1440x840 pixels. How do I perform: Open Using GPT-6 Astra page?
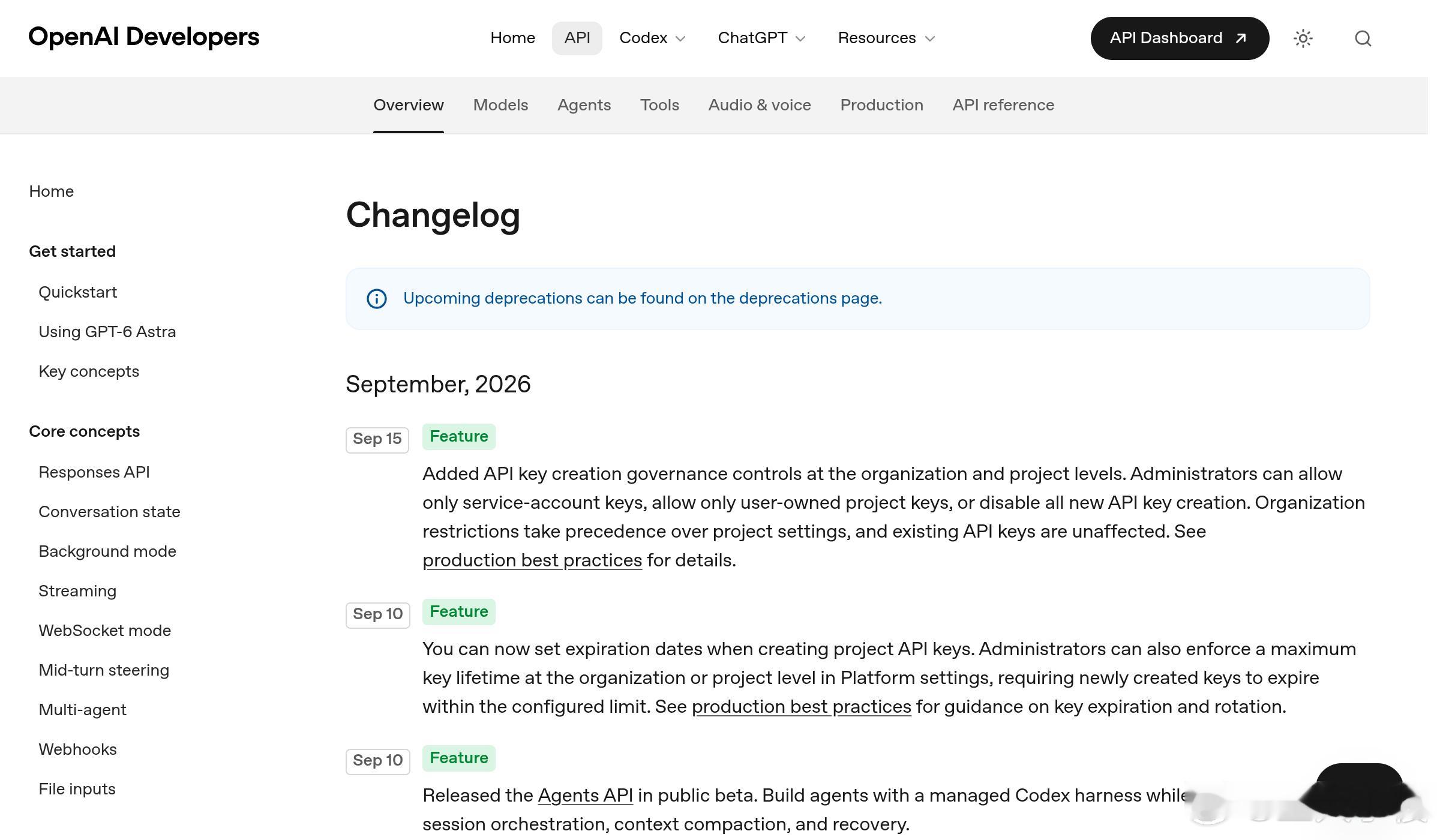point(107,332)
